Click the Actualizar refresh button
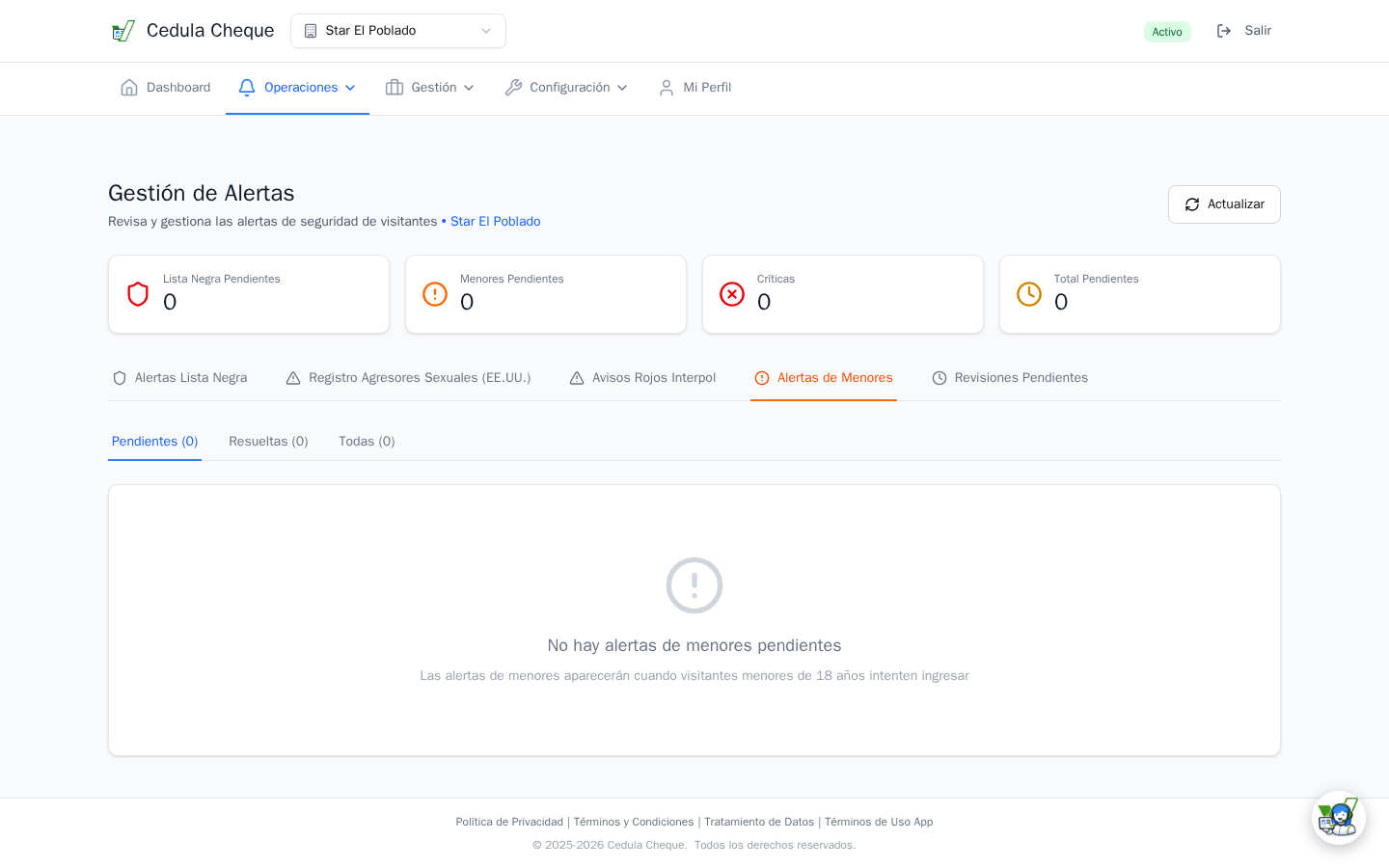Screen dimensions: 1389x868 click(1224, 204)
